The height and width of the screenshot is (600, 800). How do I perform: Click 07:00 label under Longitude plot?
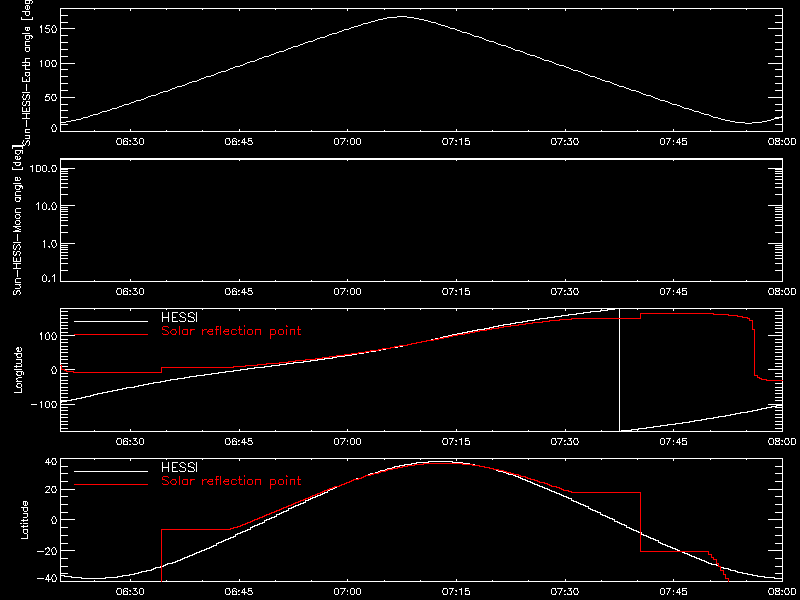[x=347, y=442]
